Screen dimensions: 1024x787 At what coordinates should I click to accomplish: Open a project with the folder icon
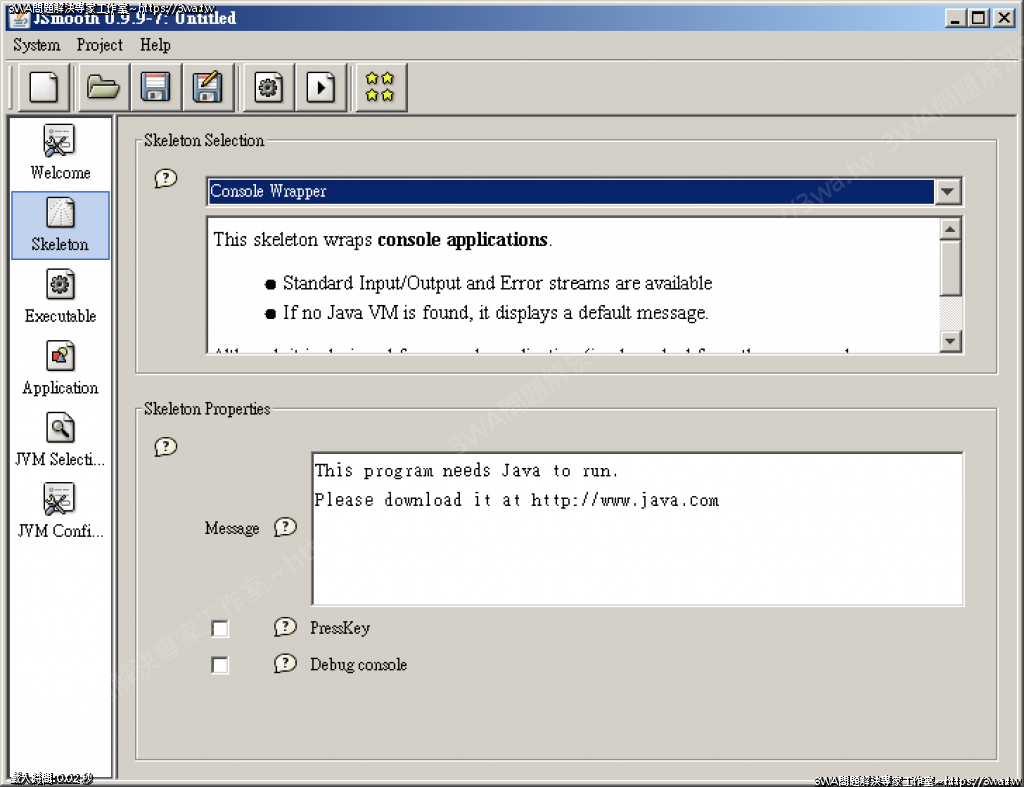[102, 88]
